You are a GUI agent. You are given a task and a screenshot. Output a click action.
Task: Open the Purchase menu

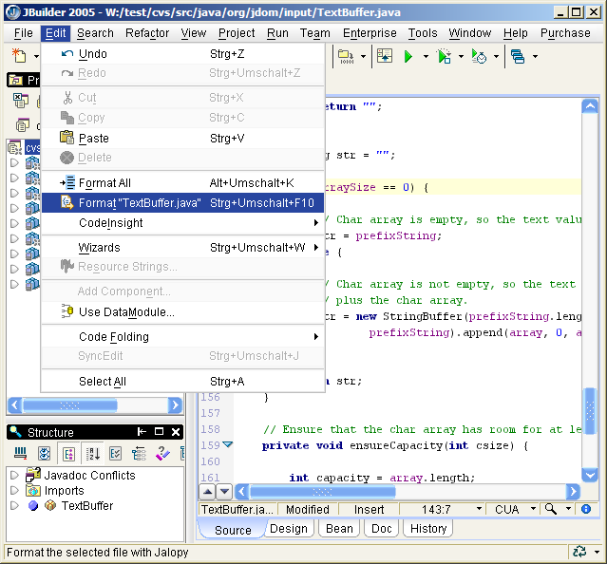pos(565,33)
